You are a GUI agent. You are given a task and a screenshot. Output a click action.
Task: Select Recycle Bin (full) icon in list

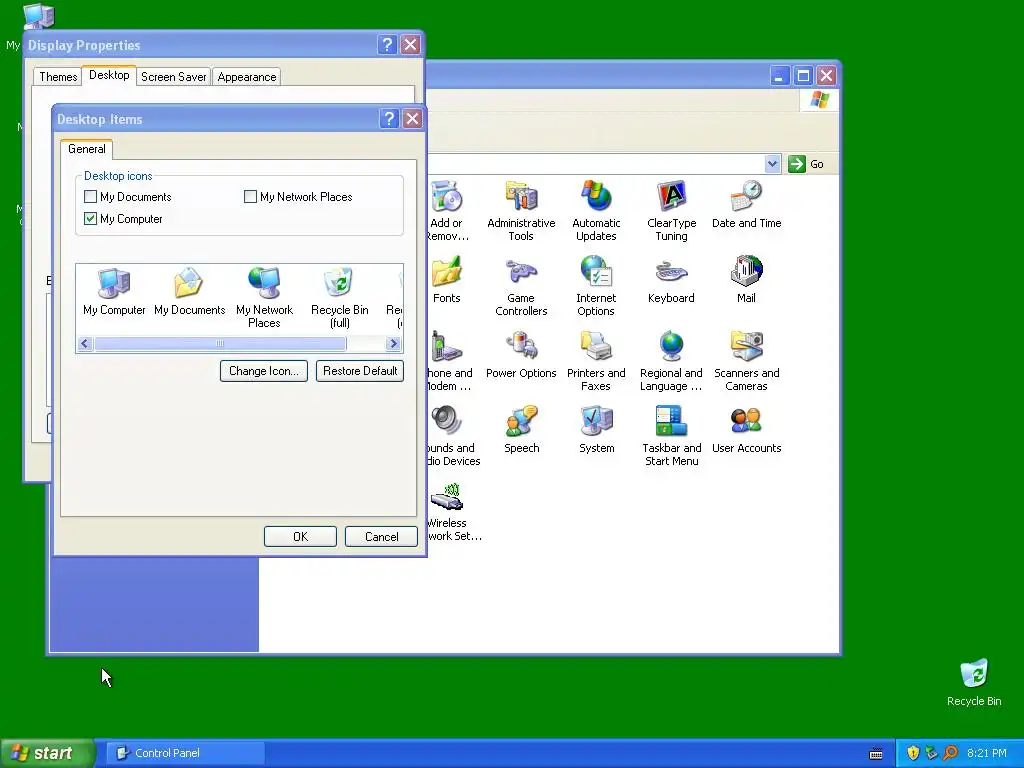[340, 298]
